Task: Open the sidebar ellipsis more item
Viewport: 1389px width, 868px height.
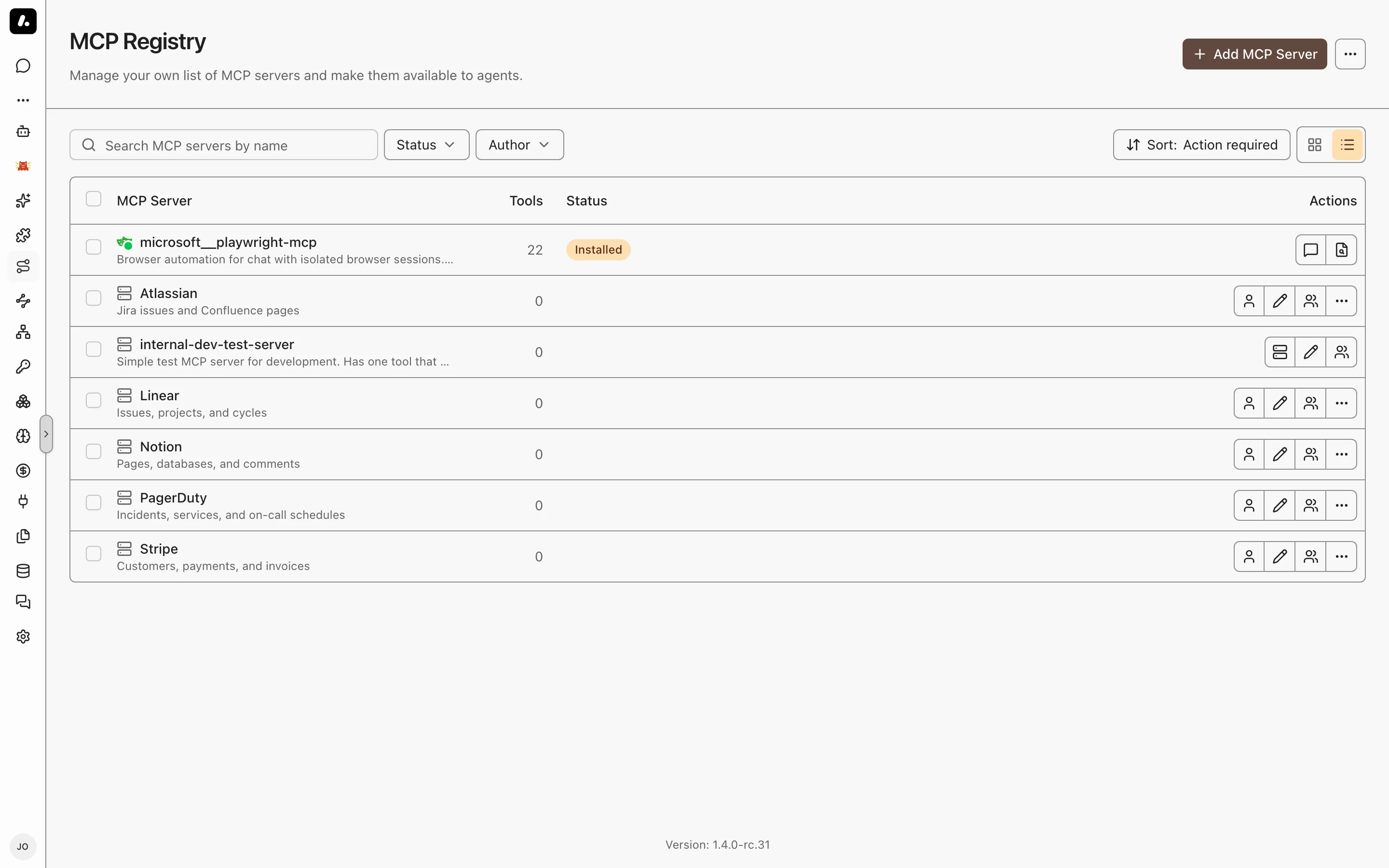Action: pos(23,100)
